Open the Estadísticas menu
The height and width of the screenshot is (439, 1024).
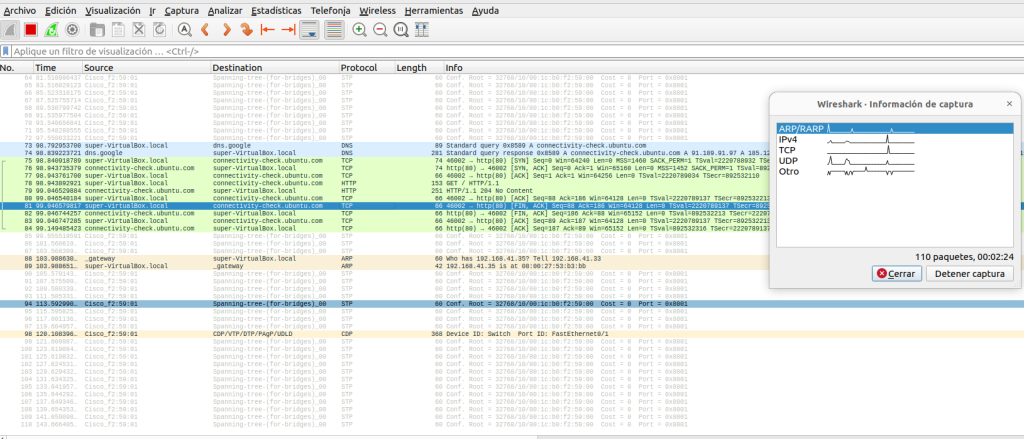click(278, 9)
